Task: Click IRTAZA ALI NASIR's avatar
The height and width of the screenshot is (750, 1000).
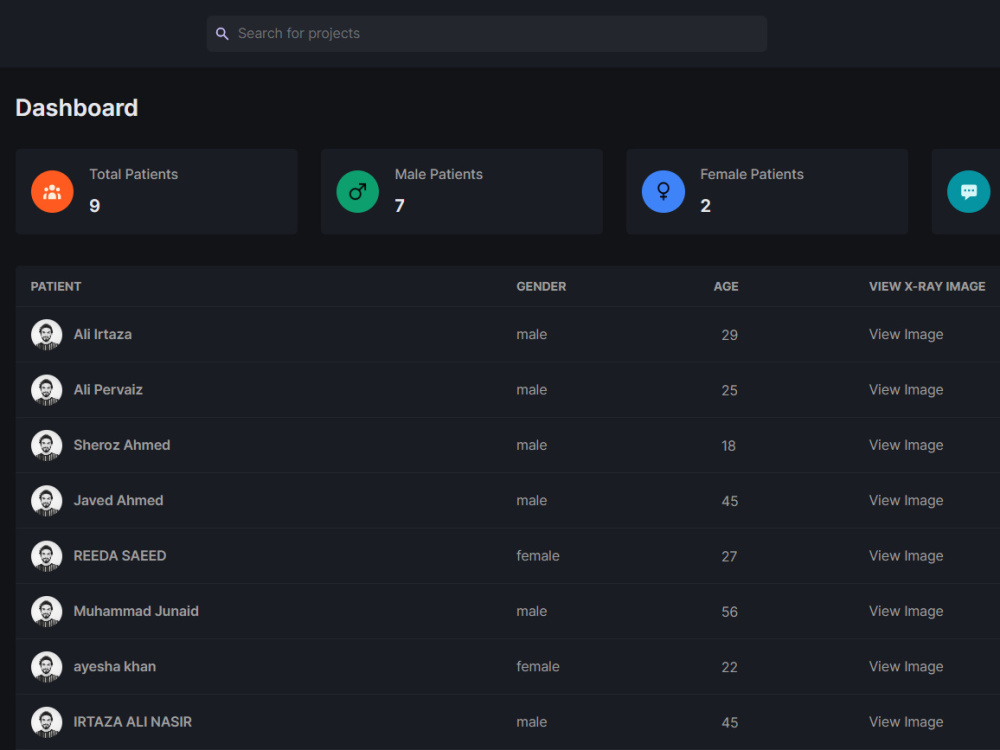Action: click(x=47, y=722)
